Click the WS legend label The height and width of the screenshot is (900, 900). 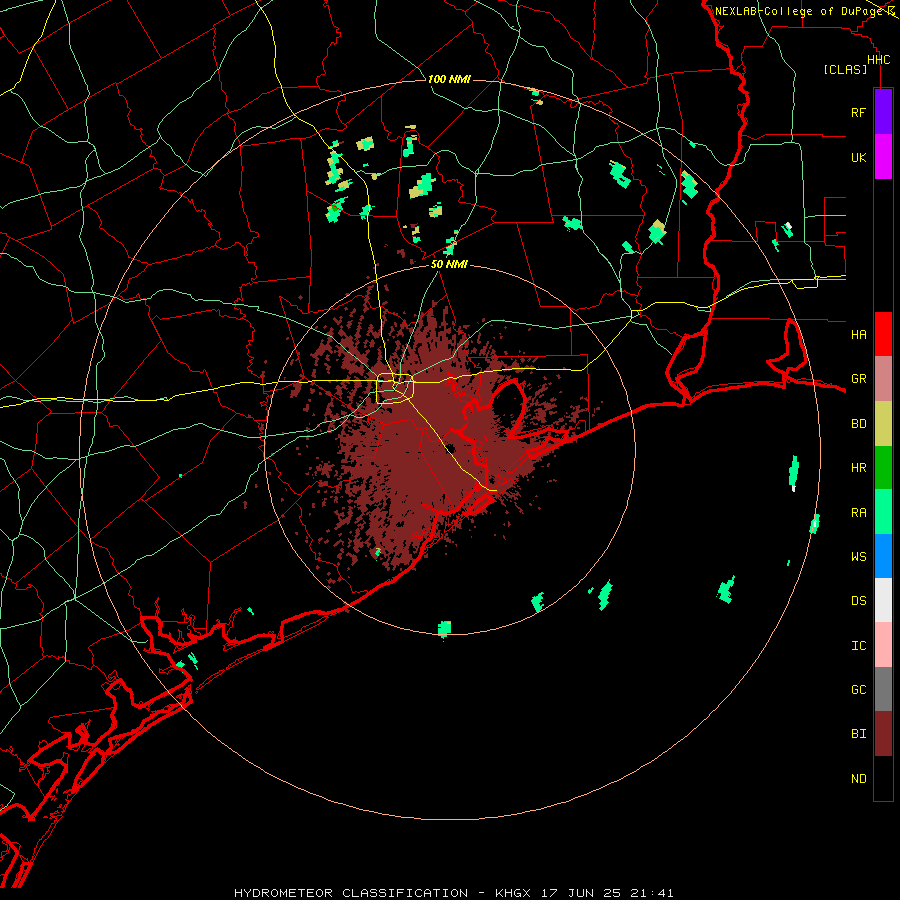point(858,557)
